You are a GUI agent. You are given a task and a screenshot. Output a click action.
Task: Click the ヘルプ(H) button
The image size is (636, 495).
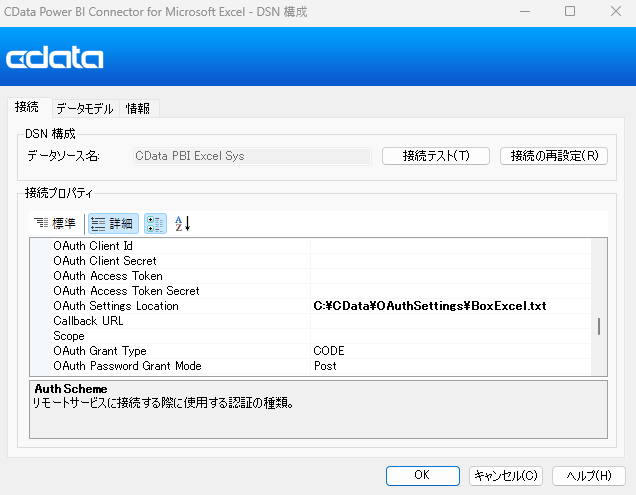coord(588,475)
